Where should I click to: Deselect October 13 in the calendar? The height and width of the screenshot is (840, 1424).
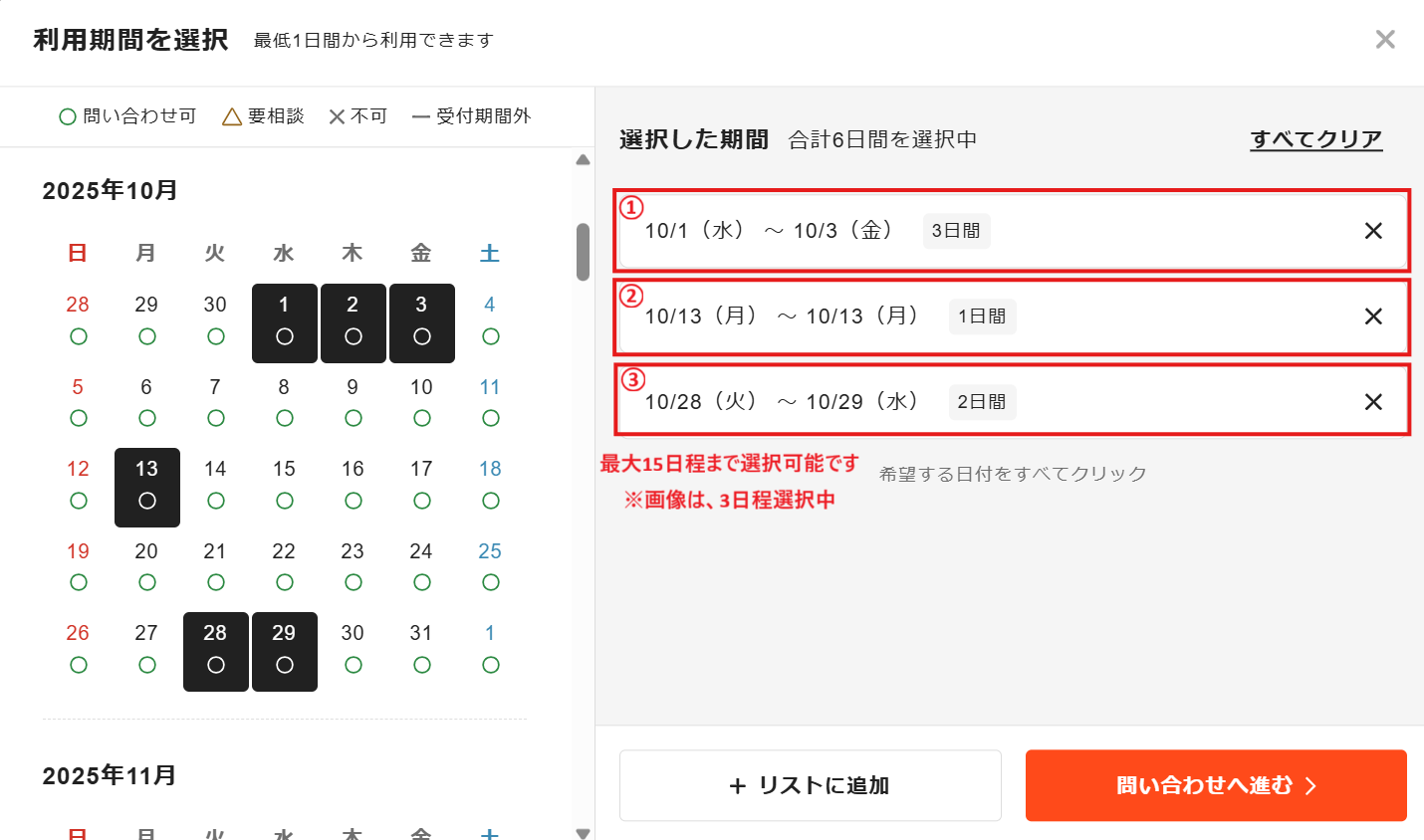146,487
